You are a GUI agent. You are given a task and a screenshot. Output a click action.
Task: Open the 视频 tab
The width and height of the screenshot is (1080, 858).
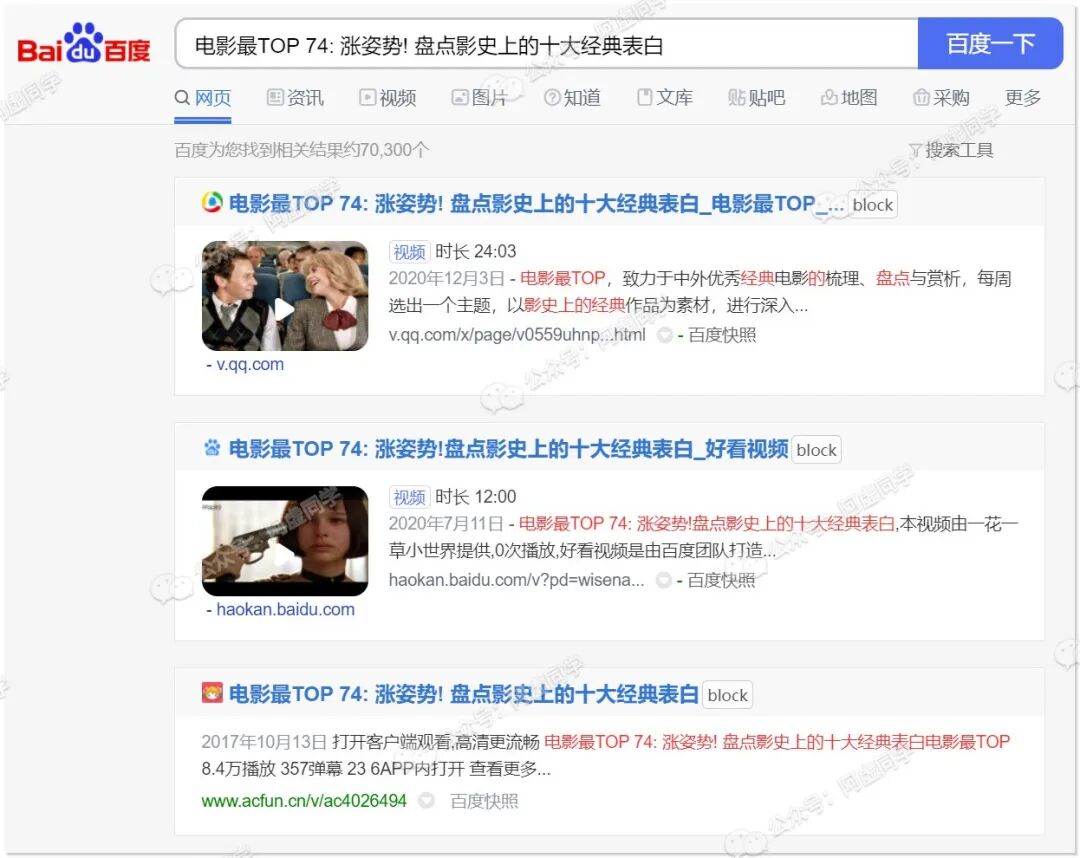[387, 98]
